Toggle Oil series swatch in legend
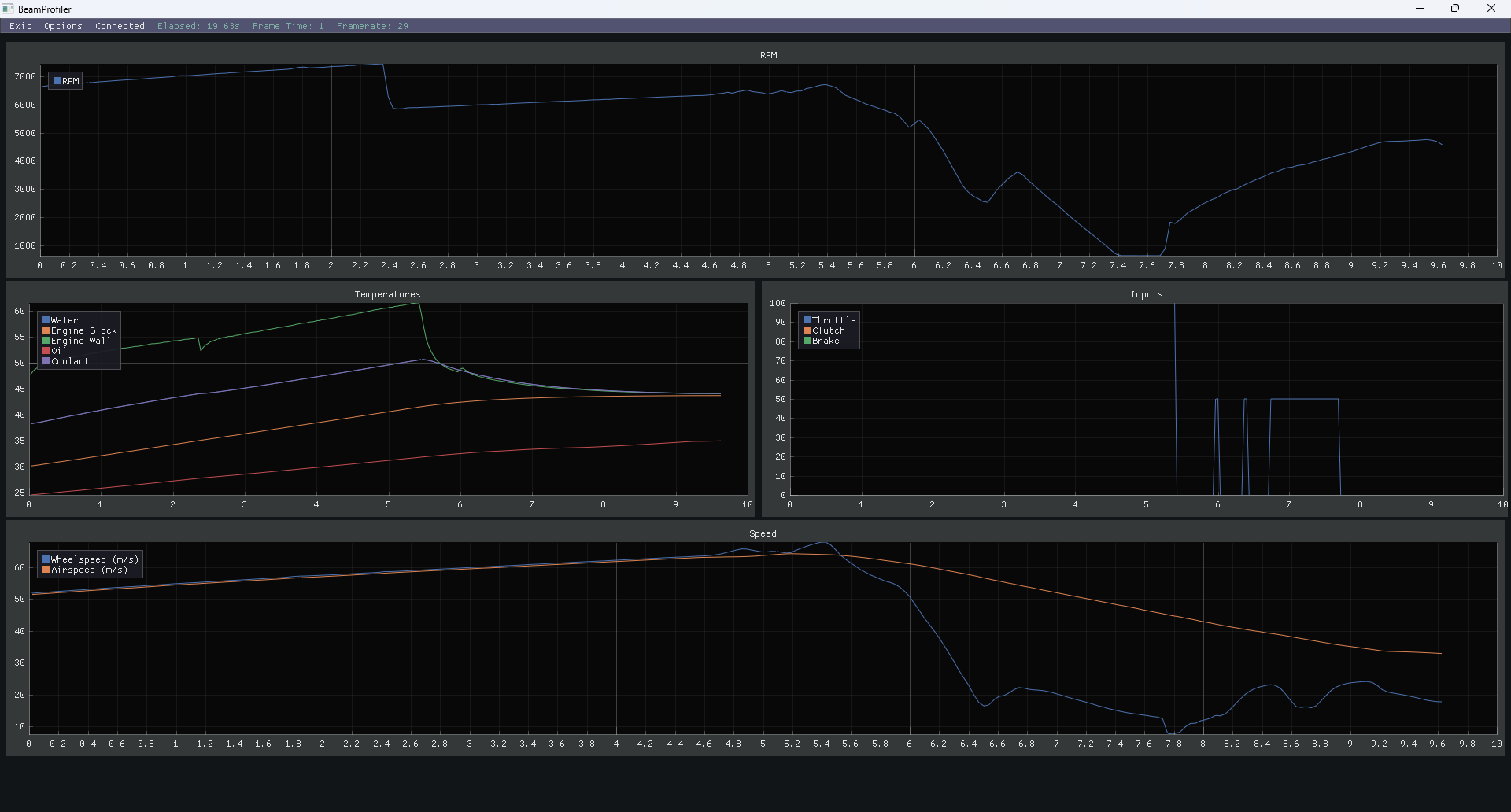This screenshot has height=812, width=1511. pos(46,351)
